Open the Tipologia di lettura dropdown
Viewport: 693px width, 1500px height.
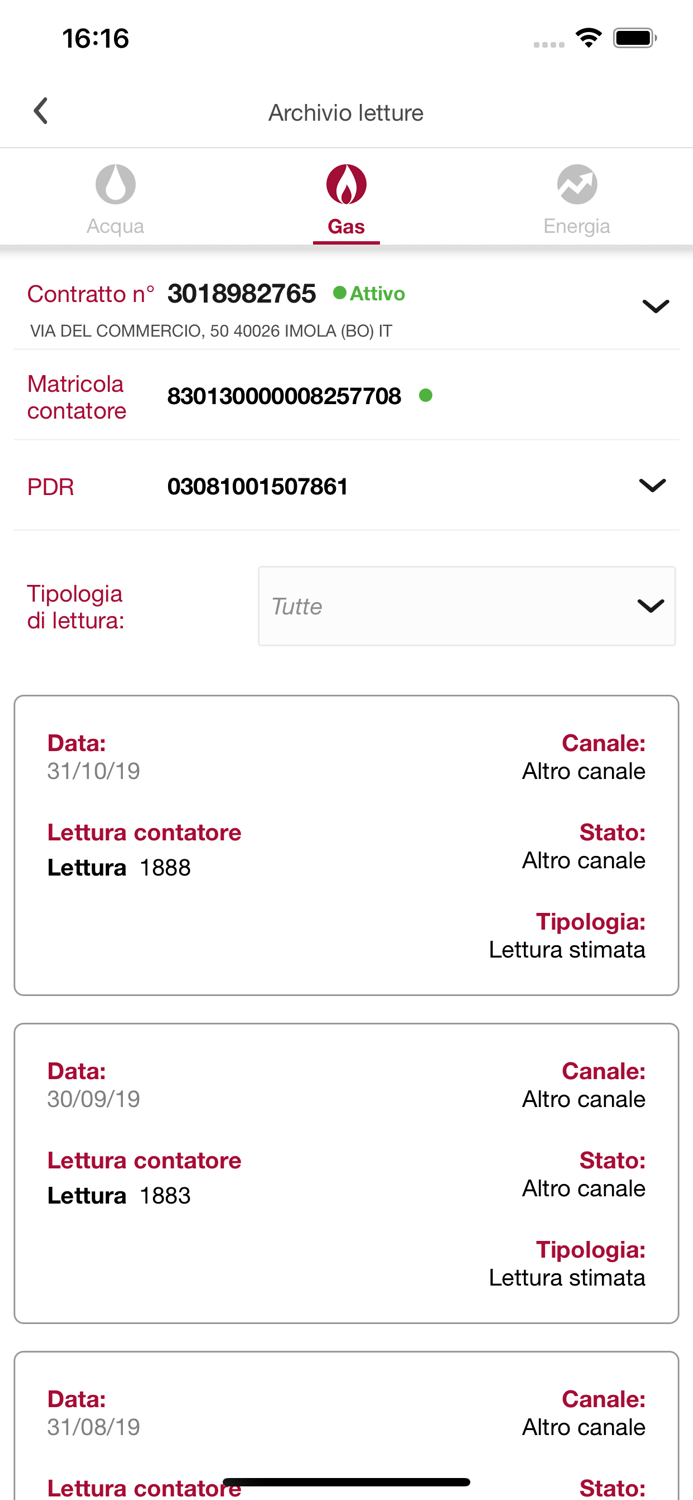[x=466, y=606]
